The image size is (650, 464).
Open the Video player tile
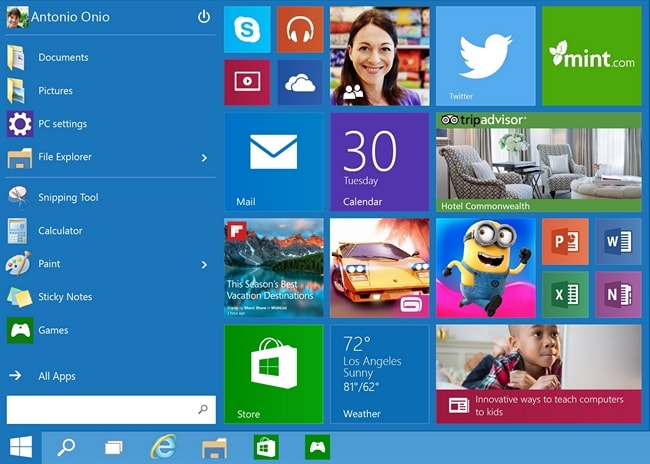(247, 82)
